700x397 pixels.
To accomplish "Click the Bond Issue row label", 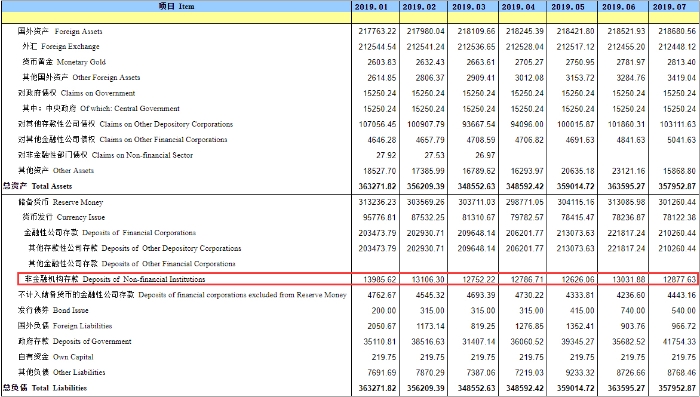I will [x=53, y=310].
